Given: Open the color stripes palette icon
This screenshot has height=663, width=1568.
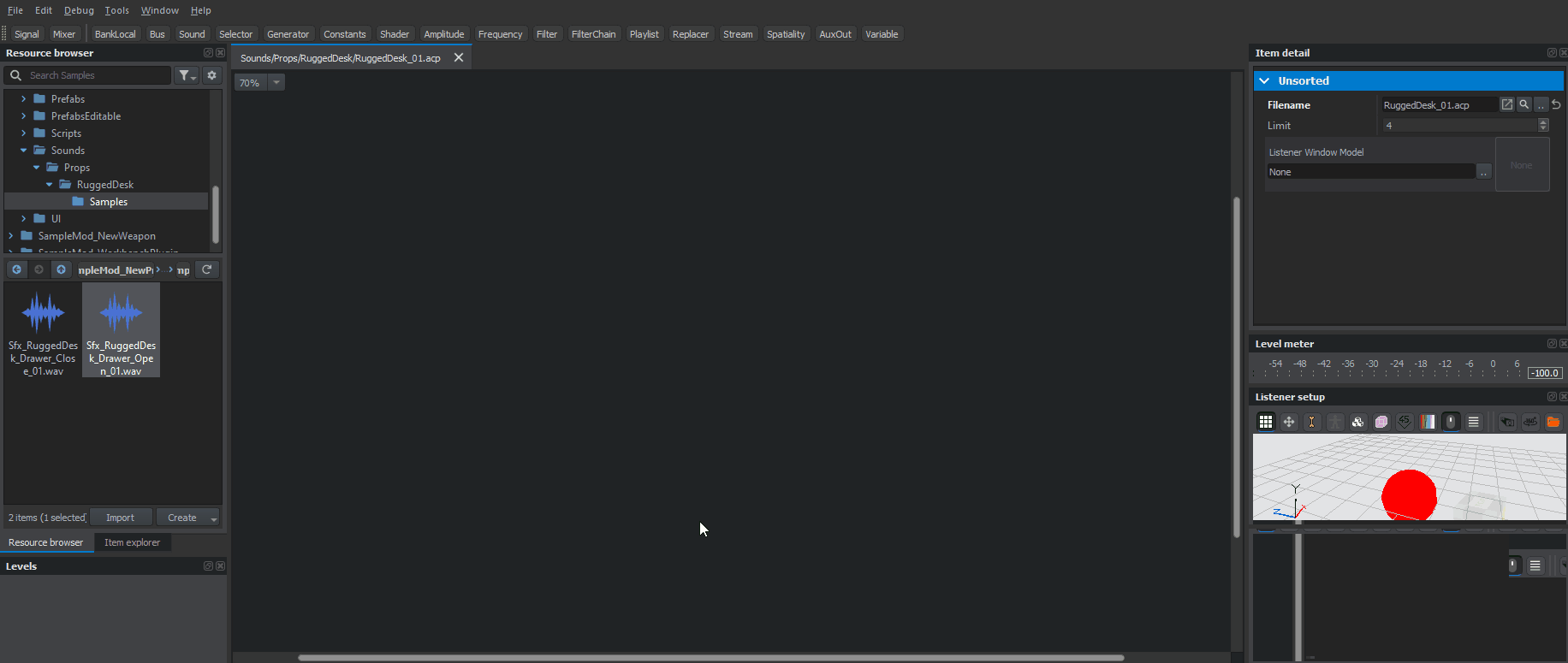Looking at the screenshot, I should tap(1428, 422).
